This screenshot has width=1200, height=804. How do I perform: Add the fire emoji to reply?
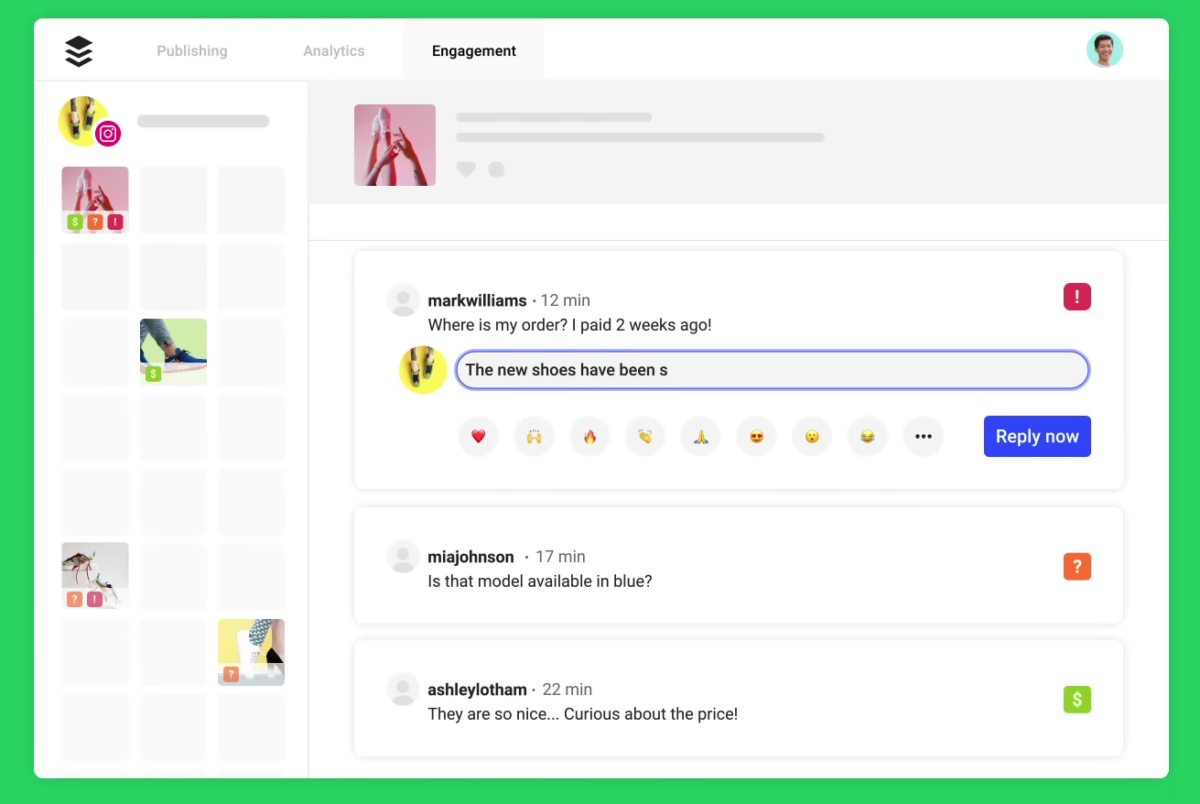(x=590, y=437)
